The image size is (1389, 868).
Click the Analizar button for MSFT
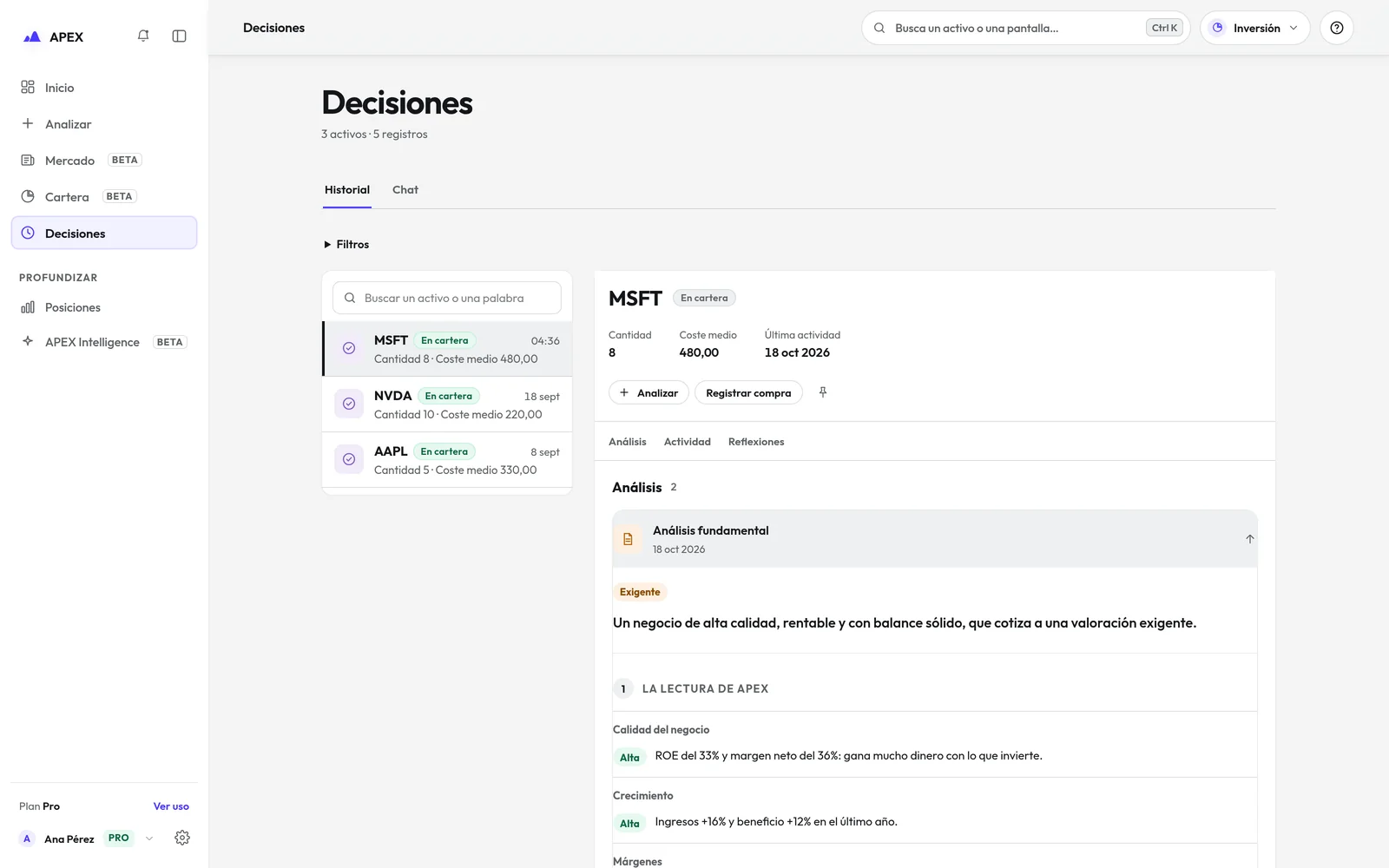point(648,393)
